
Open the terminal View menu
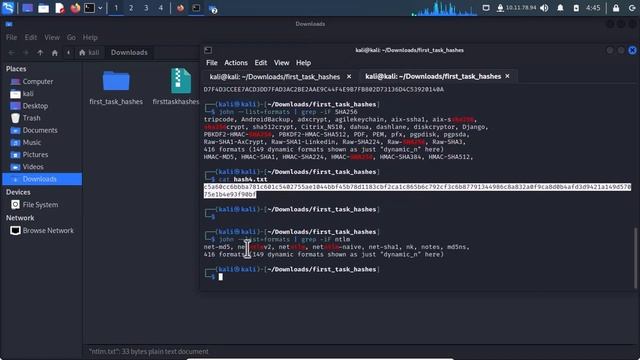coord(281,63)
